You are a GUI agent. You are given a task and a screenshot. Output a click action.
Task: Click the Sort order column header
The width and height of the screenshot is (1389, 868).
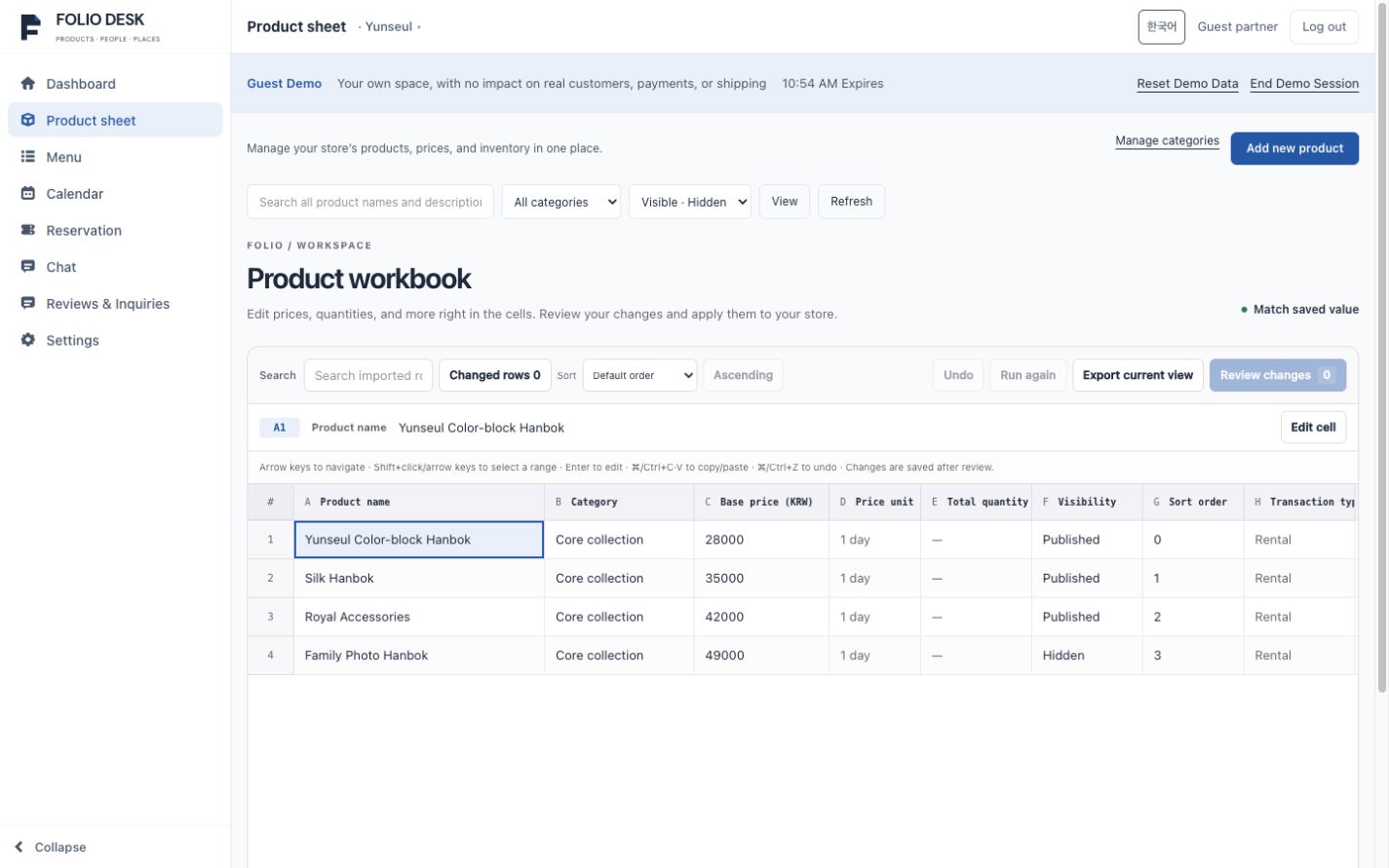(1193, 502)
